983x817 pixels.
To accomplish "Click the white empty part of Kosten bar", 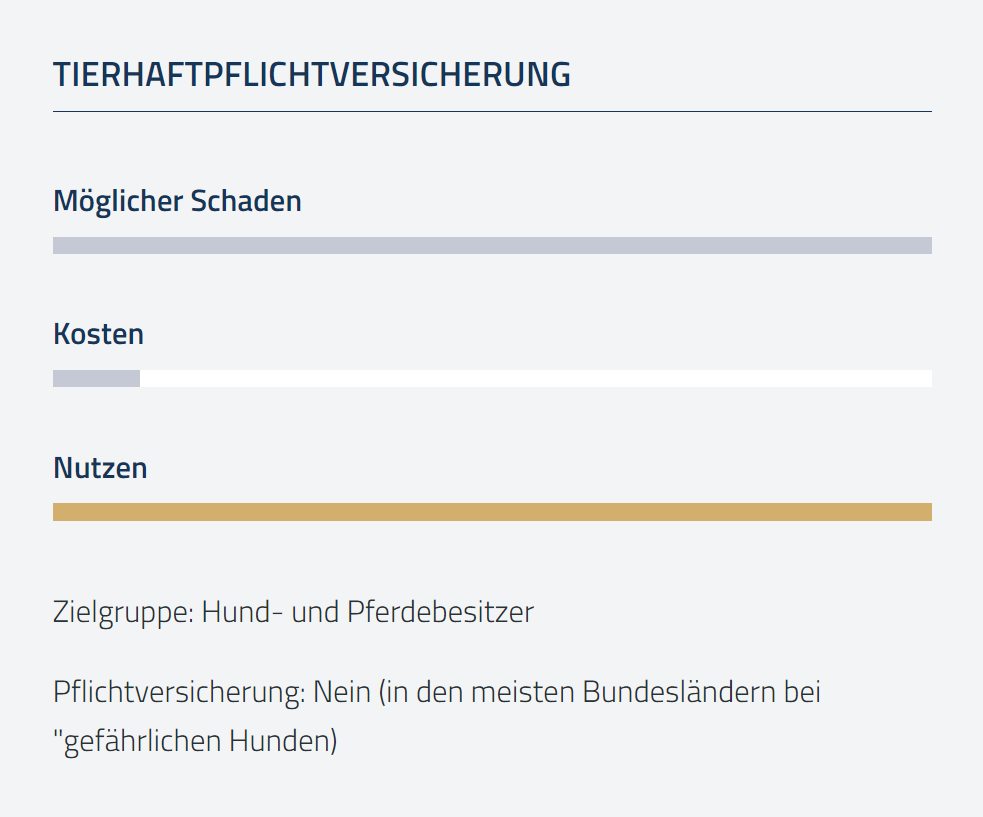I will (x=535, y=378).
